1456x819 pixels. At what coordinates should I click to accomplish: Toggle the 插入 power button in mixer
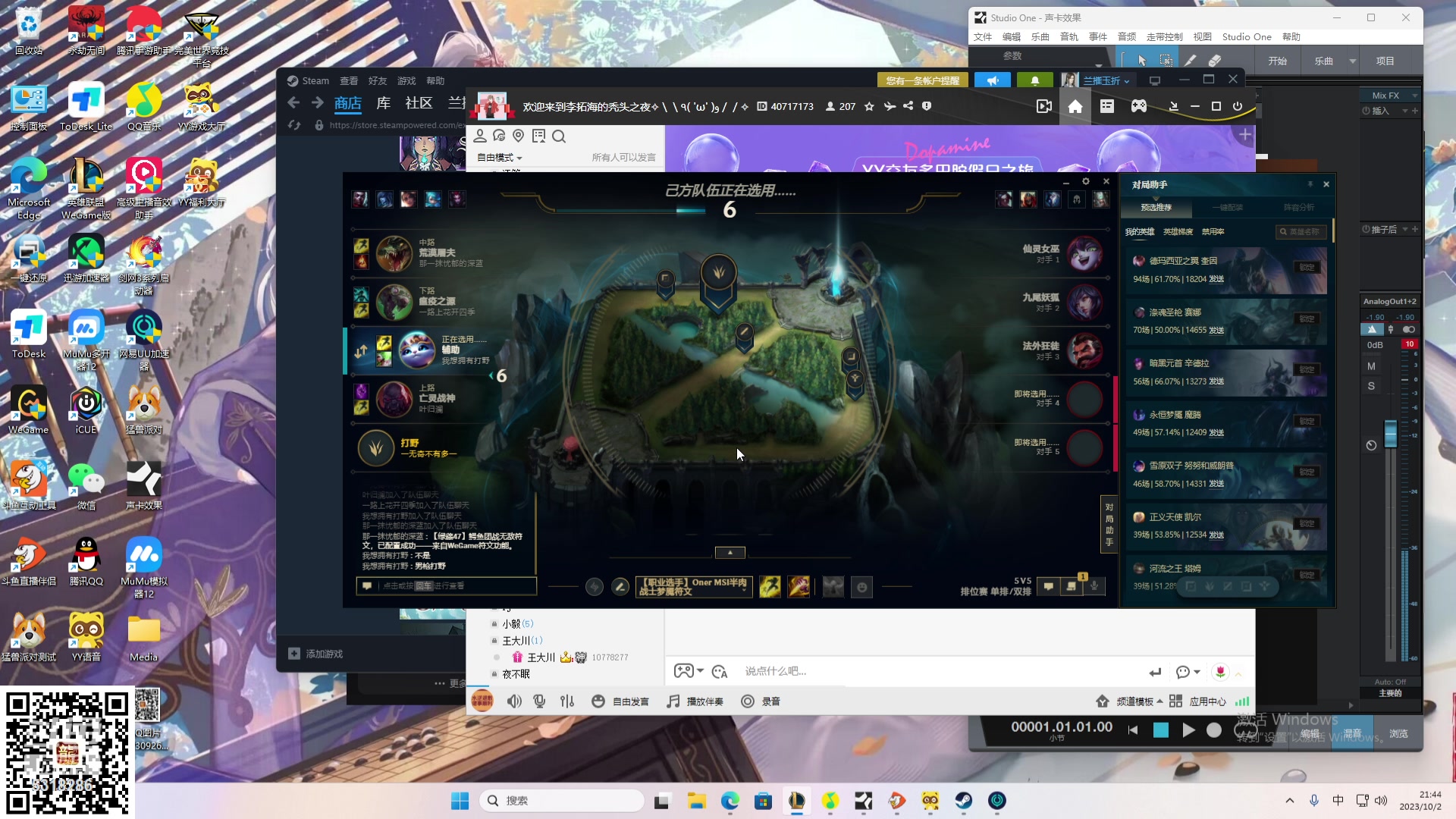[x=1367, y=111]
